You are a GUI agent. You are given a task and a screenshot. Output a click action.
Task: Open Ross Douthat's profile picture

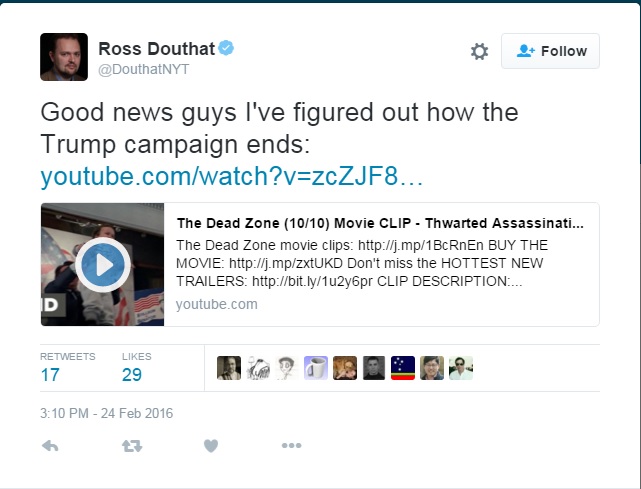[x=64, y=57]
